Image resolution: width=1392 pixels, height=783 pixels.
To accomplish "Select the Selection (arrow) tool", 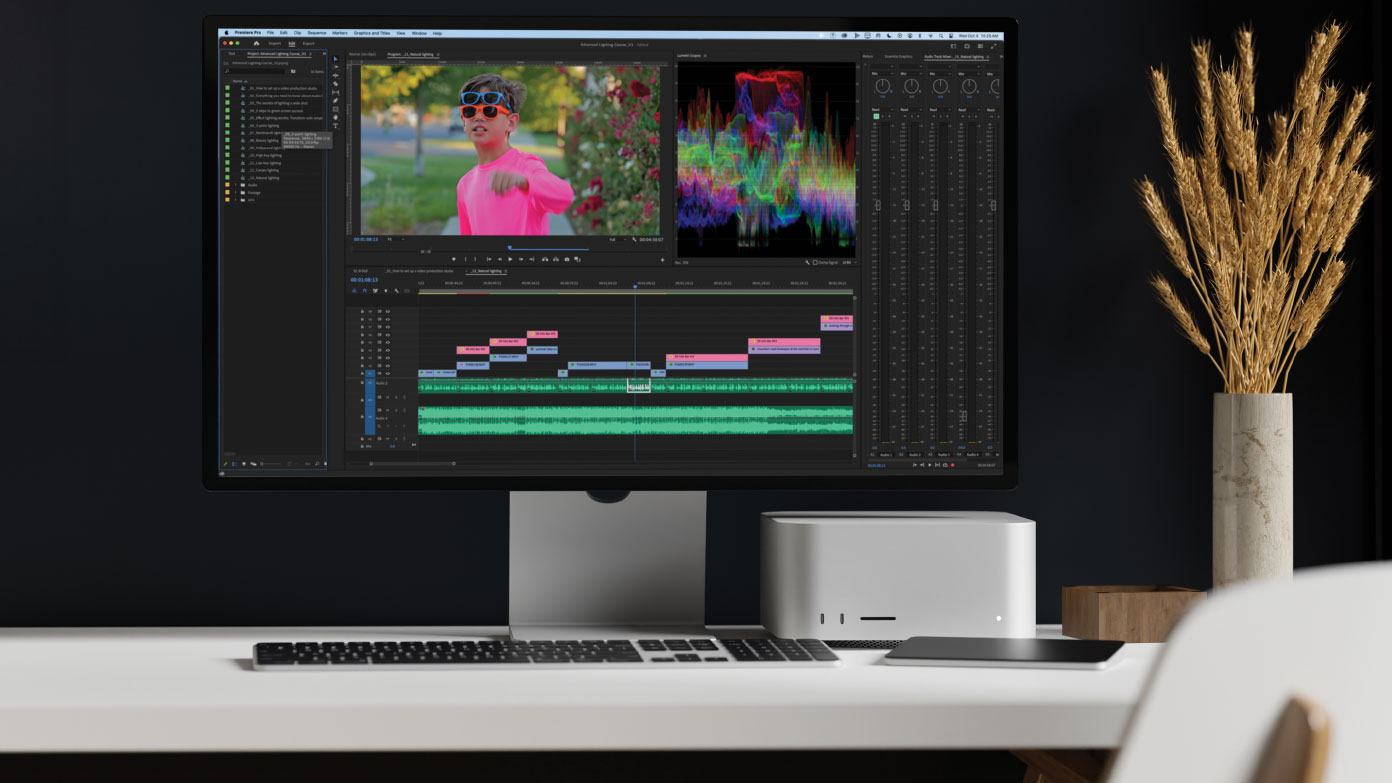I will 336,59.
